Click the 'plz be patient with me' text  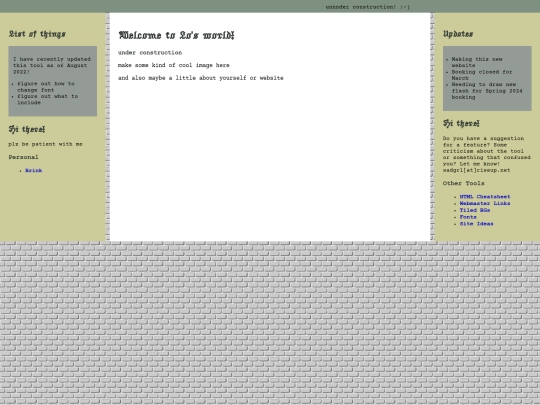tap(45, 144)
